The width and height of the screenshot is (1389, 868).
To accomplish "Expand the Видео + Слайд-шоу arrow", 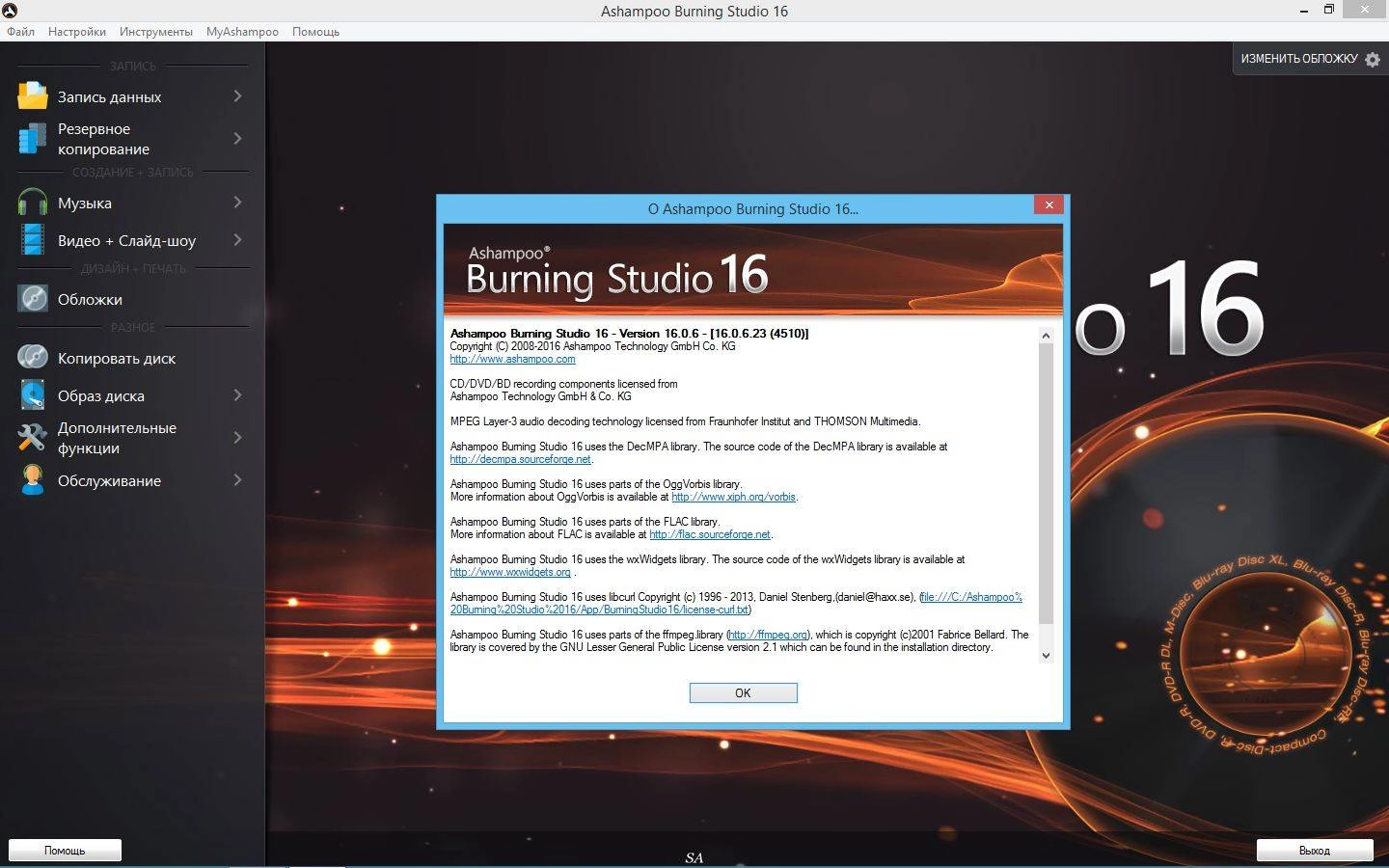I will click(x=237, y=240).
